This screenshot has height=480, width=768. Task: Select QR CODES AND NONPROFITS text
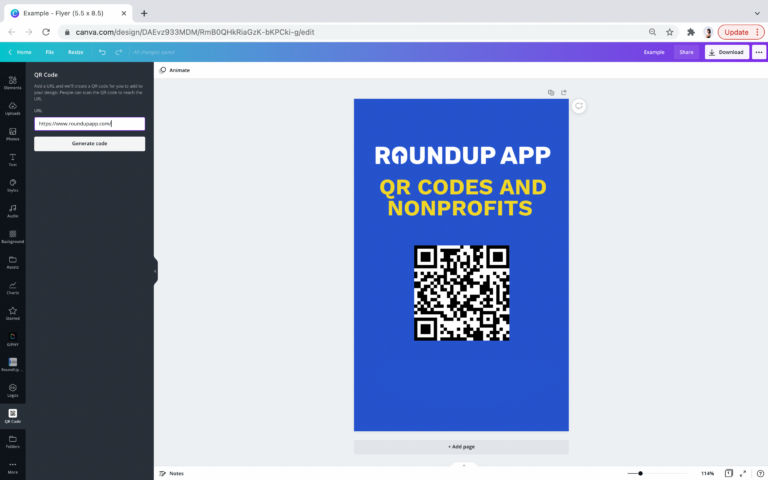pos(462,197)
